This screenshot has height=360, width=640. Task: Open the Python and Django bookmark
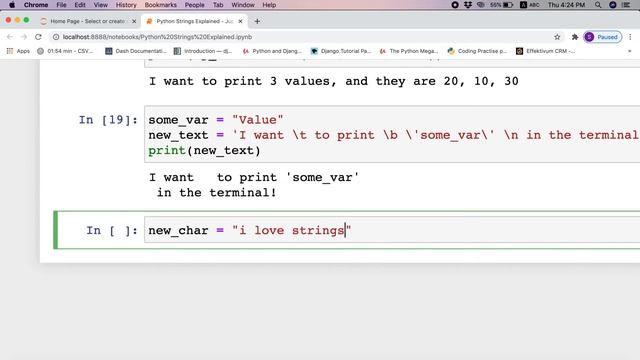272,51
